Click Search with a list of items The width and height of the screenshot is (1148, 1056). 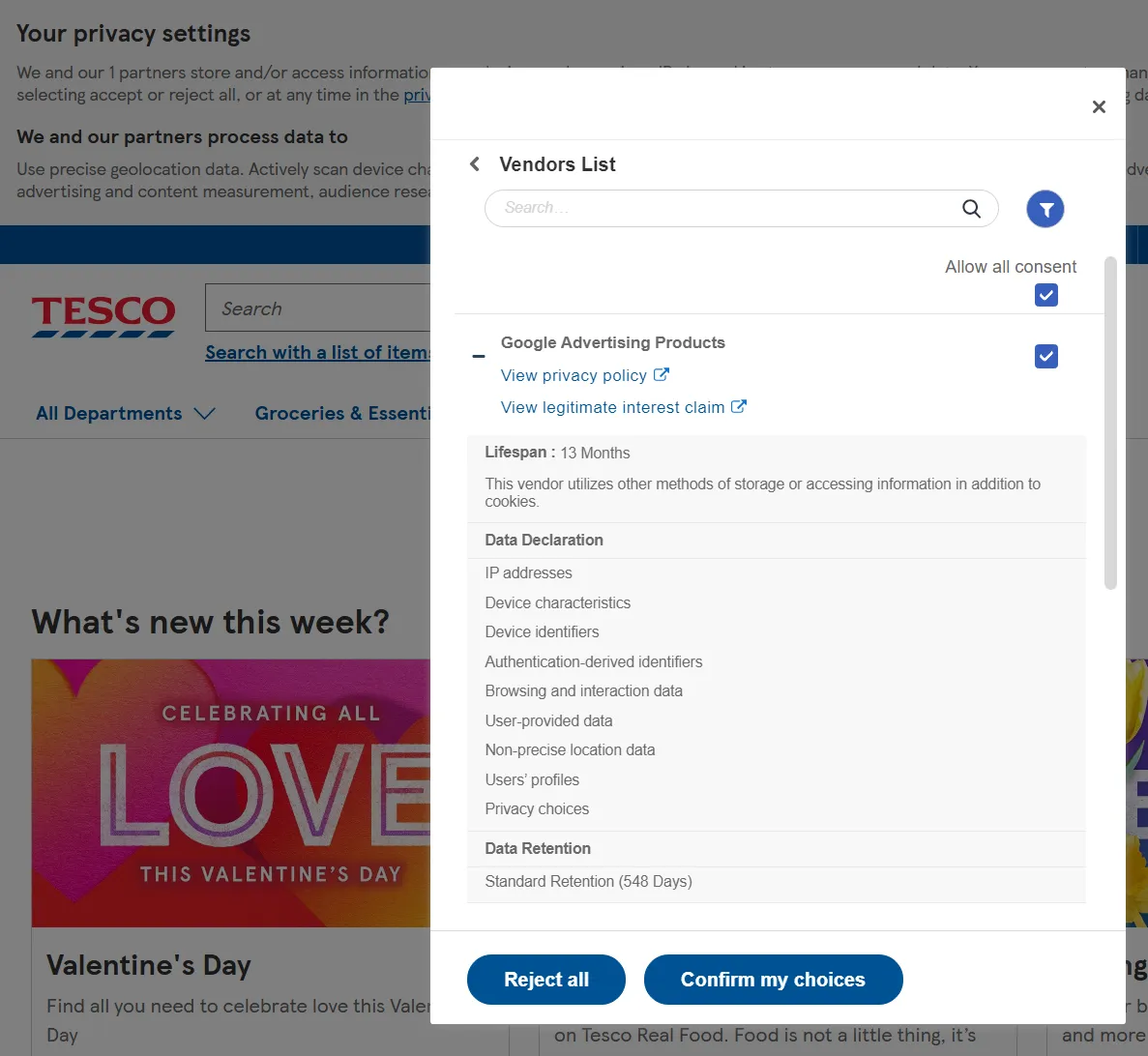click(318, 352)
